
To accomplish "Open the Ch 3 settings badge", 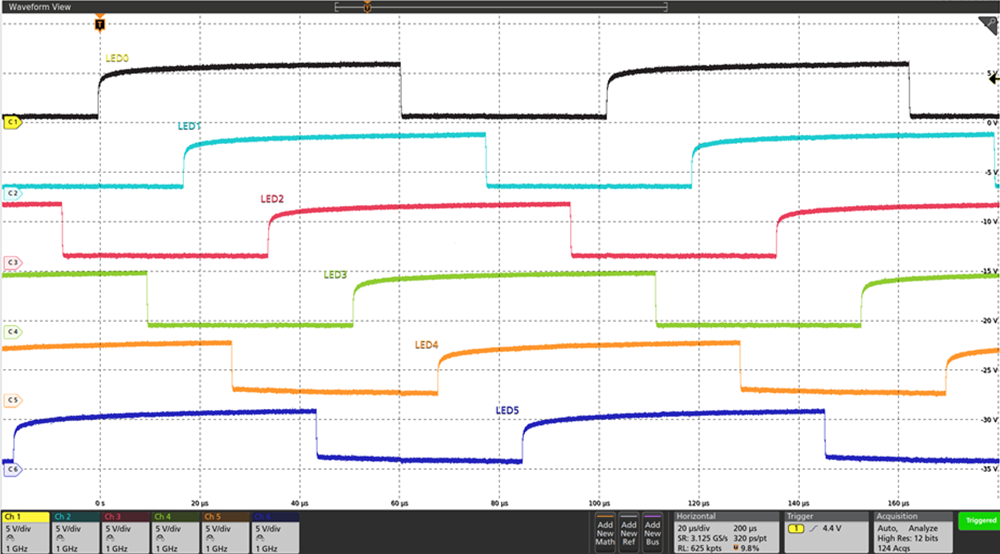I will click(x=125, y=532).
